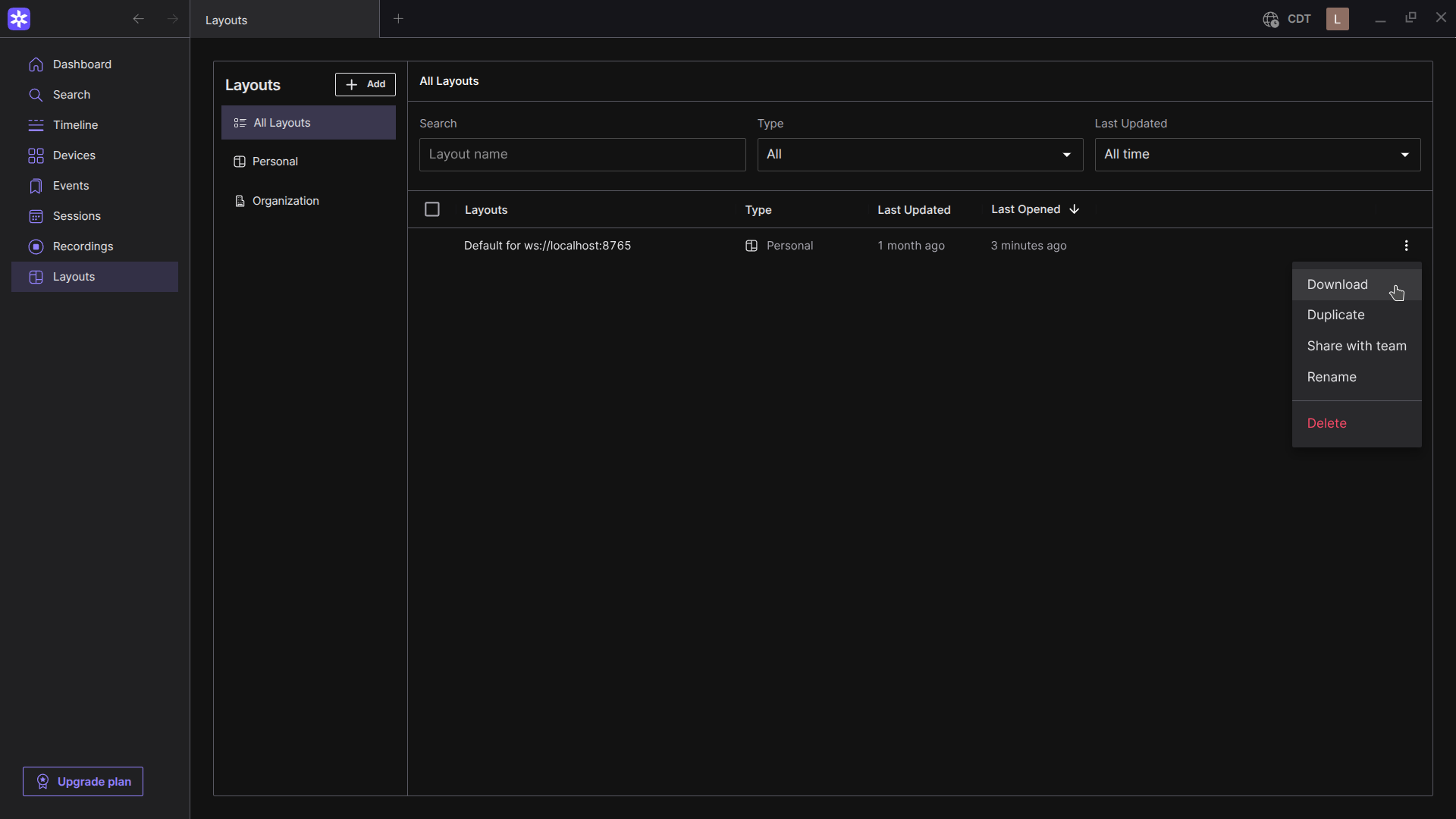This screenshot has height=819, width=1456.
Task: Toggle the select-all layouts checkbox
Action: coord(432,209)
